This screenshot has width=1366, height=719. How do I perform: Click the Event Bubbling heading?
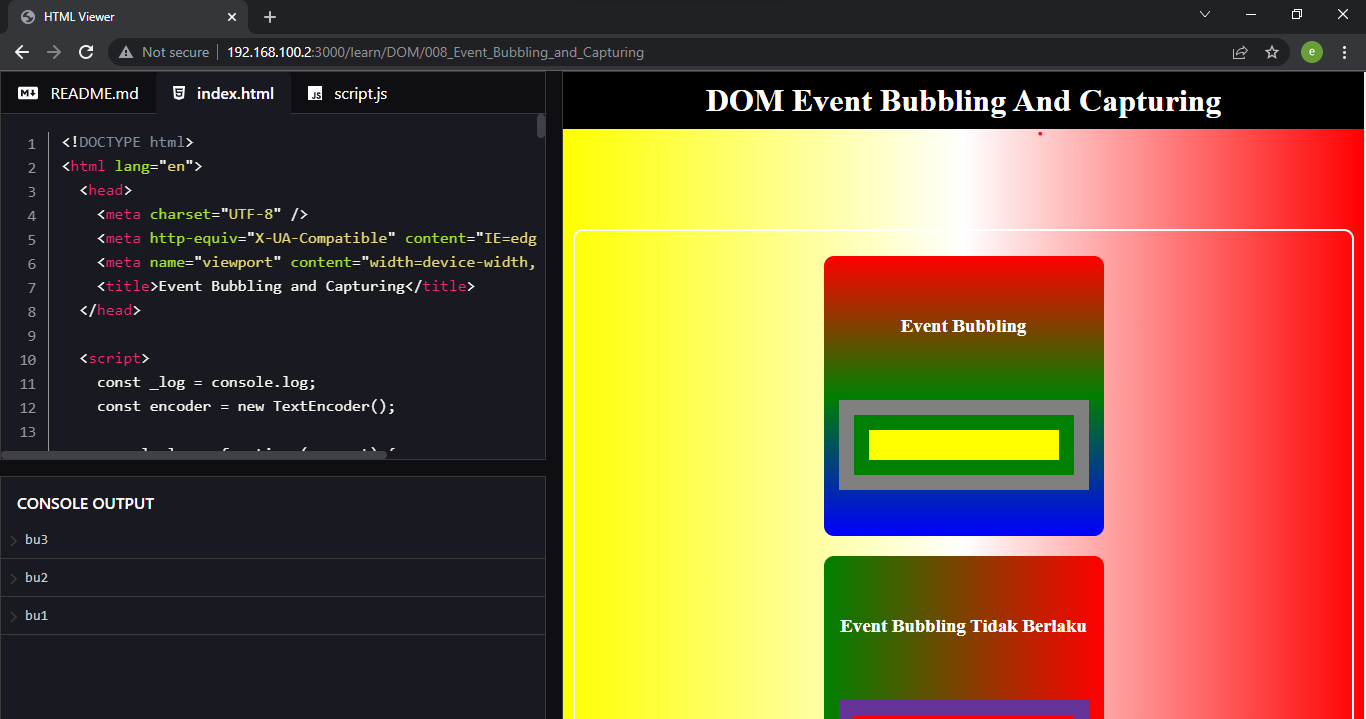pyautogui.click(x=963, y=326)
